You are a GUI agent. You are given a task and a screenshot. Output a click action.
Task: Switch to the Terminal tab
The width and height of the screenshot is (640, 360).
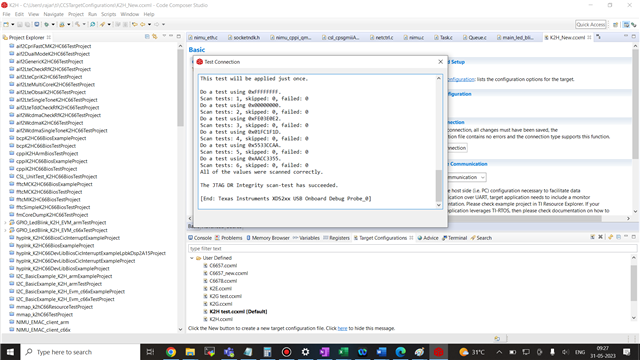(x=454, y=238)
